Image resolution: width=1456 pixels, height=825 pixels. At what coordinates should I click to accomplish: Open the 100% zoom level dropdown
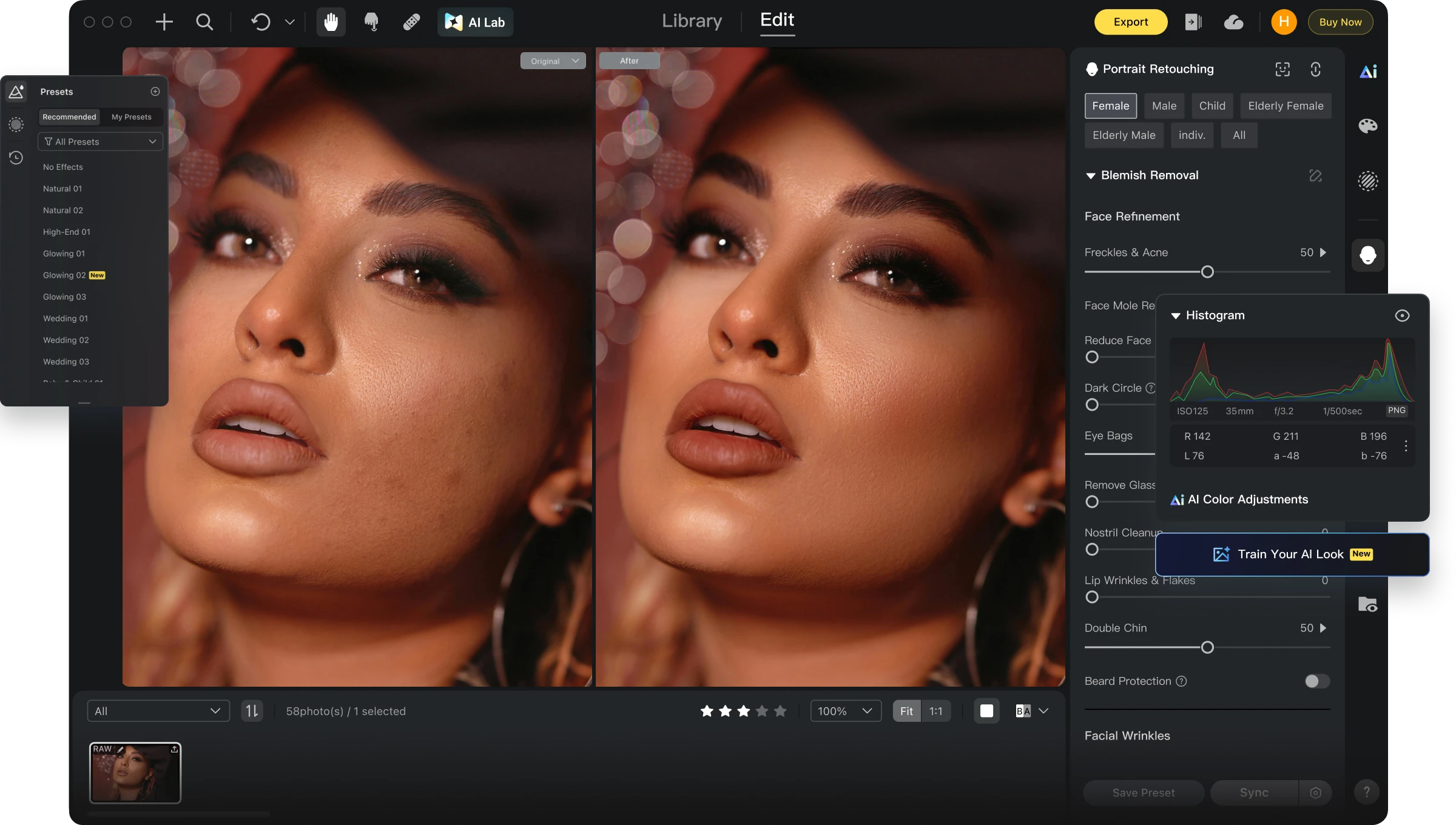pyautogui.click(x=845, y=710)
